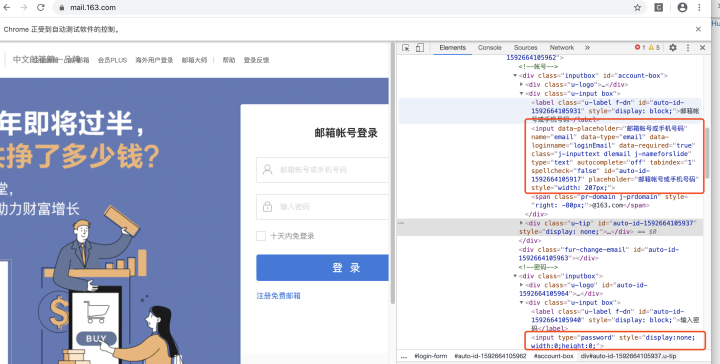Click the #auto-id-1592664105962 breadcrumb
The height and width of the screenshot is (364, 720).
point(490,356)
